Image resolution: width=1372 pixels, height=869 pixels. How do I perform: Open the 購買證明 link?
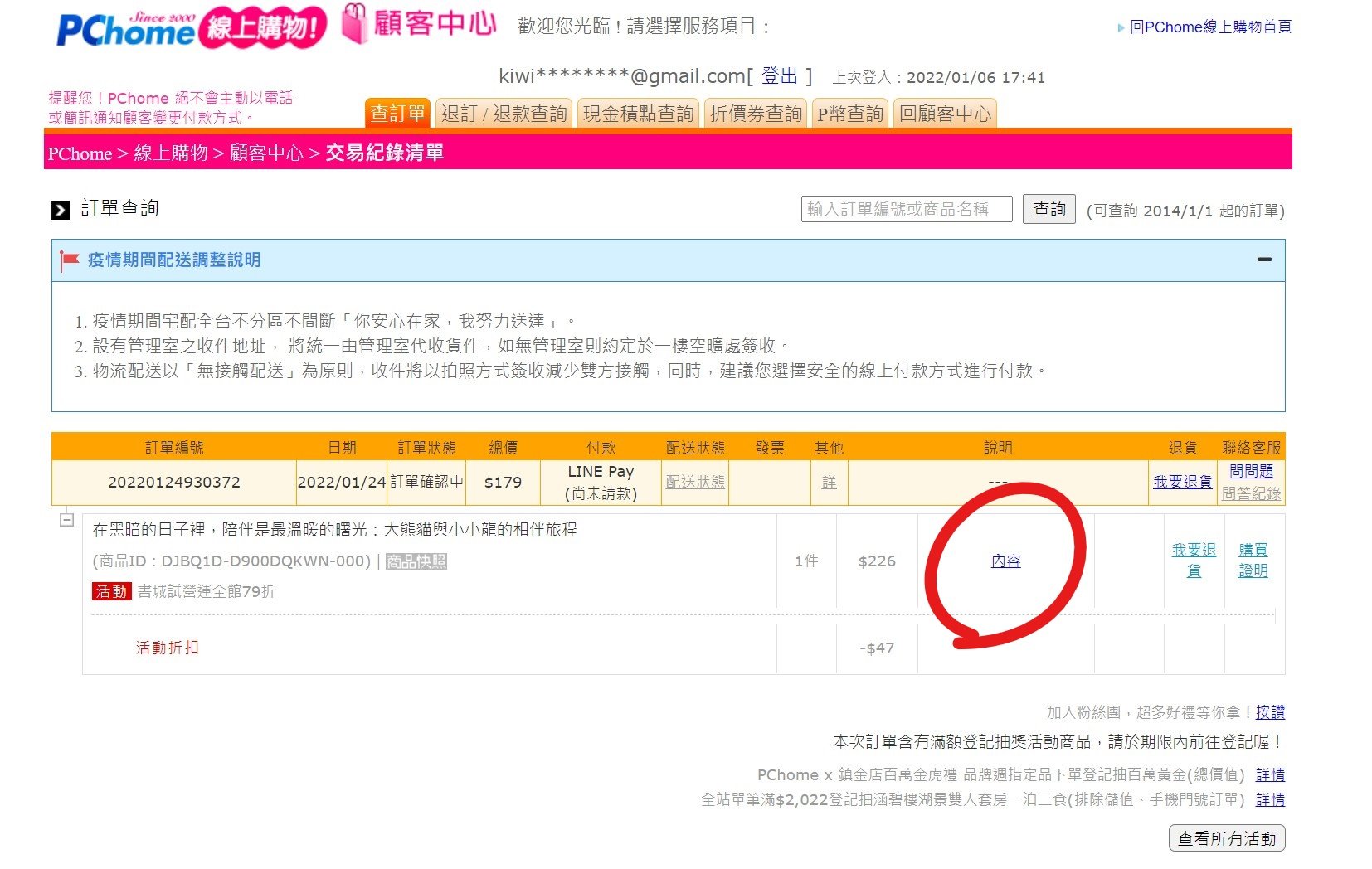click(x=1253, y=560)
